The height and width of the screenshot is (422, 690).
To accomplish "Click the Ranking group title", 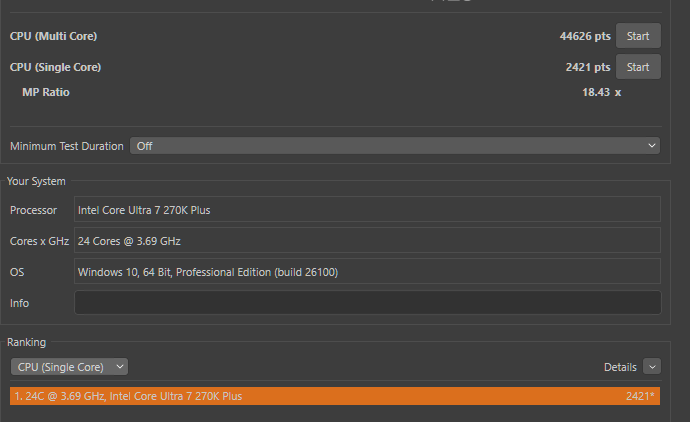I will tap(26, 342).
